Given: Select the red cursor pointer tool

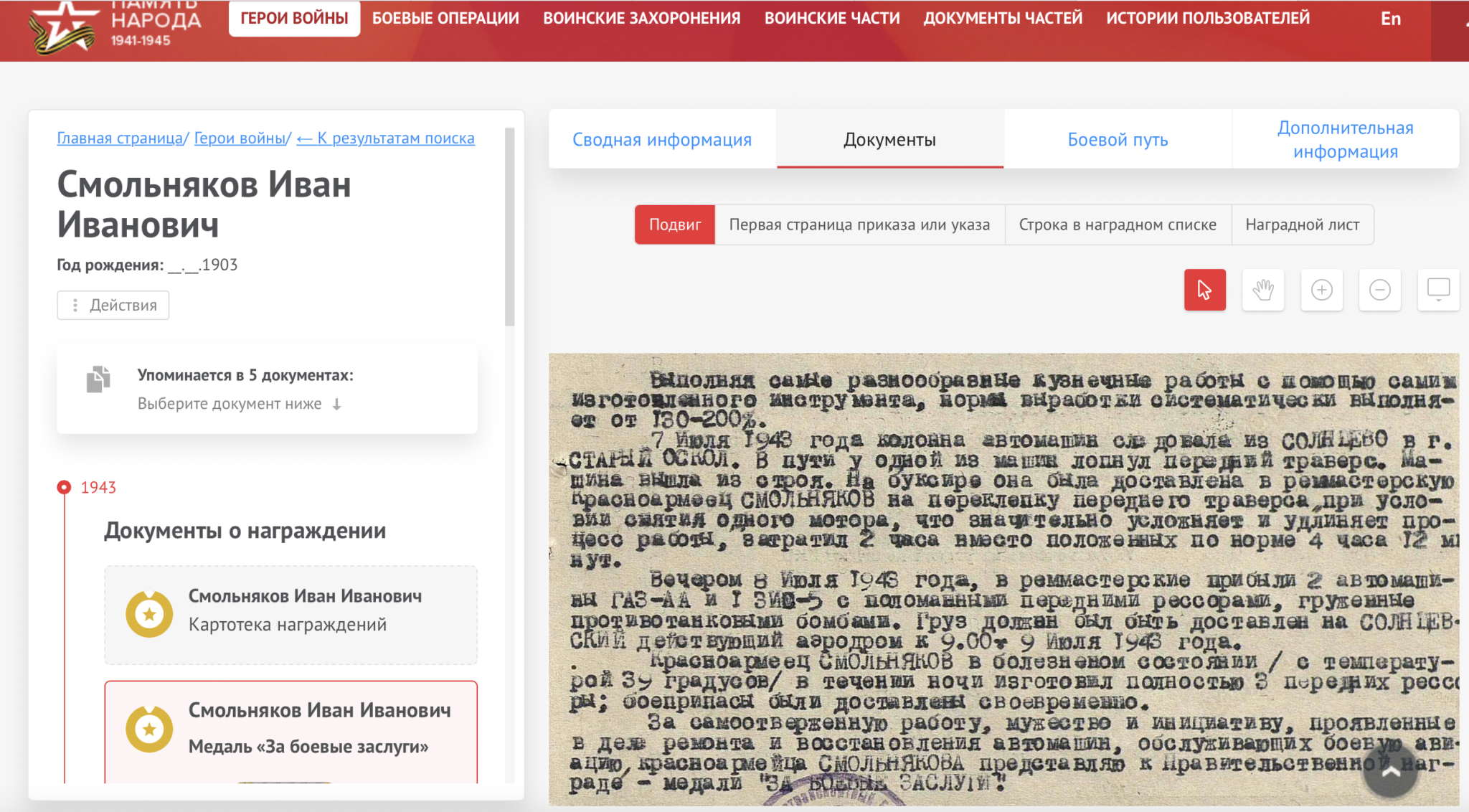Looking at the screenshot, I should click(1204, 290).
